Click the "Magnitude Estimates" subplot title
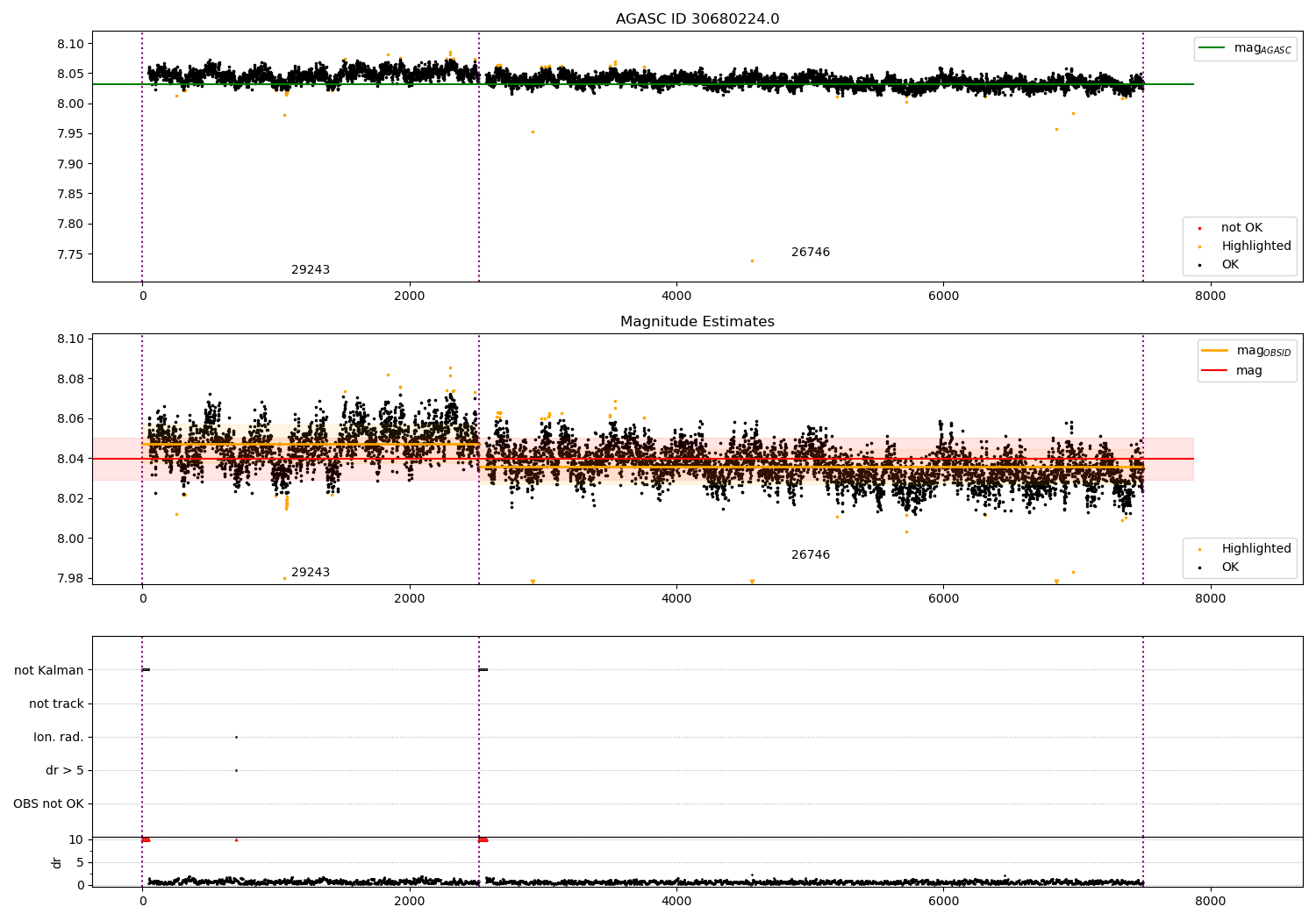Image resolution: width=1316 pixels, height=921 pixels. click(697, 322)
